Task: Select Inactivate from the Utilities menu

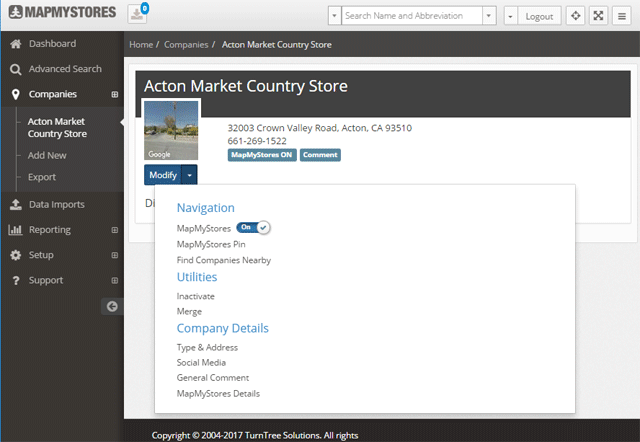Action: pyautogui.click(x=195, y=296)
